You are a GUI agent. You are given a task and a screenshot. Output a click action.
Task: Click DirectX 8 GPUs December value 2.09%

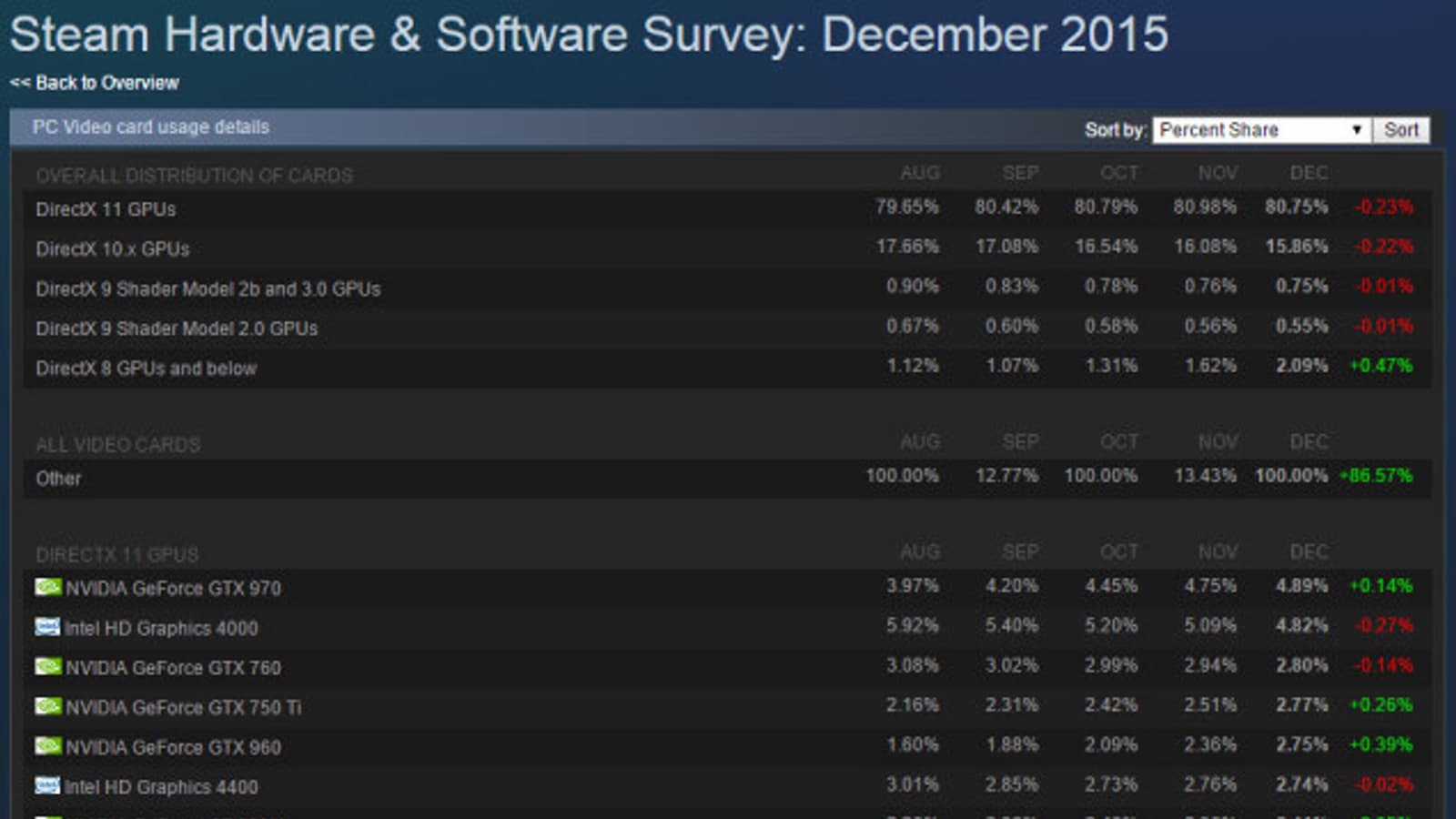(x=1301, y=366)
